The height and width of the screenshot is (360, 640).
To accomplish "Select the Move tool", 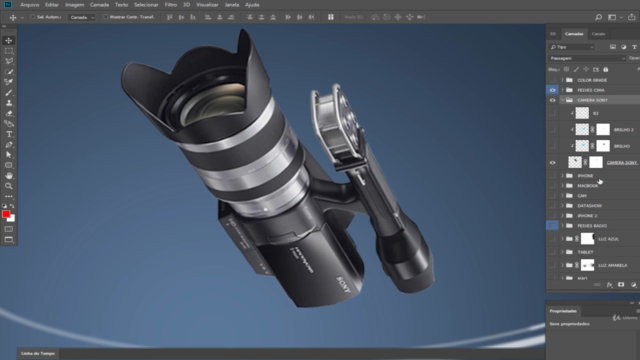I will (x=9, y=40).
